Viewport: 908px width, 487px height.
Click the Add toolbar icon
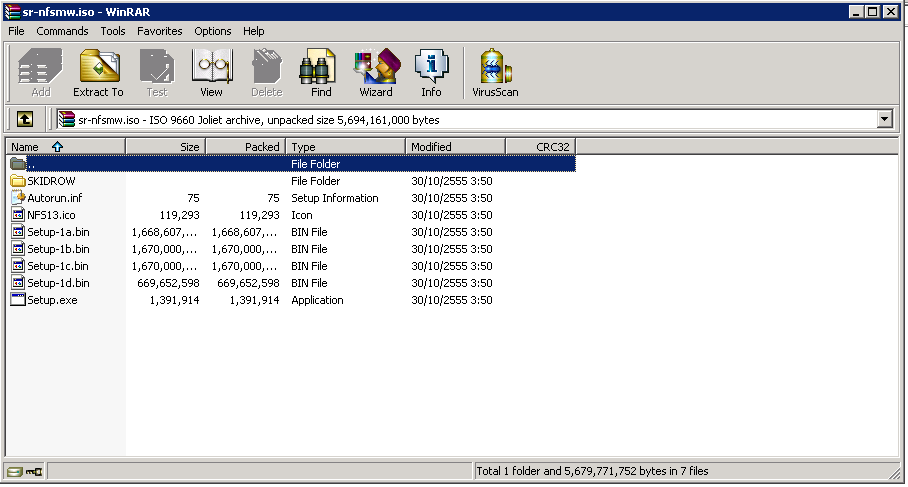point(40,72)
